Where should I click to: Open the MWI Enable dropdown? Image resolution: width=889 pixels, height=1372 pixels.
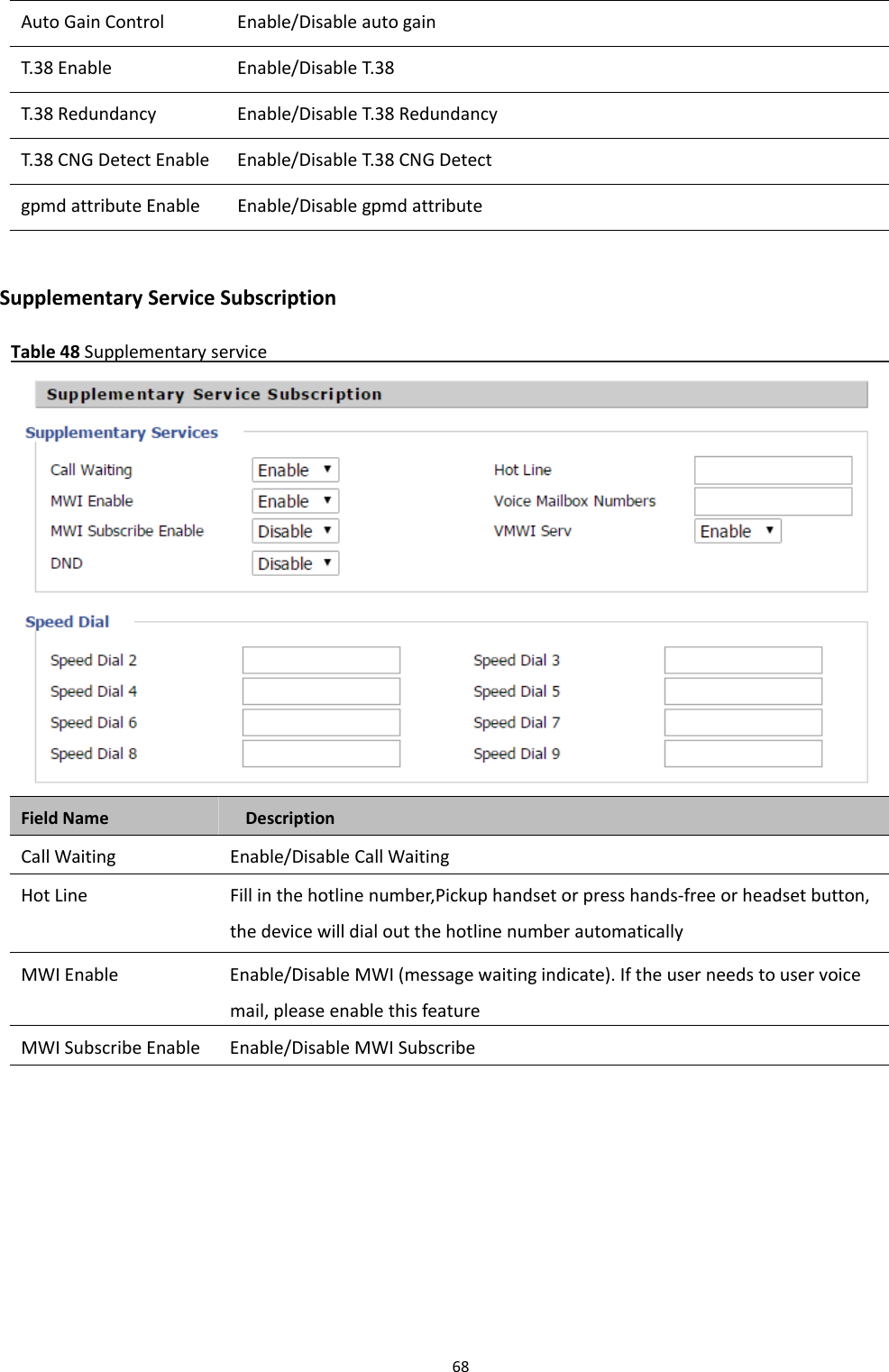tap(294, 500)
